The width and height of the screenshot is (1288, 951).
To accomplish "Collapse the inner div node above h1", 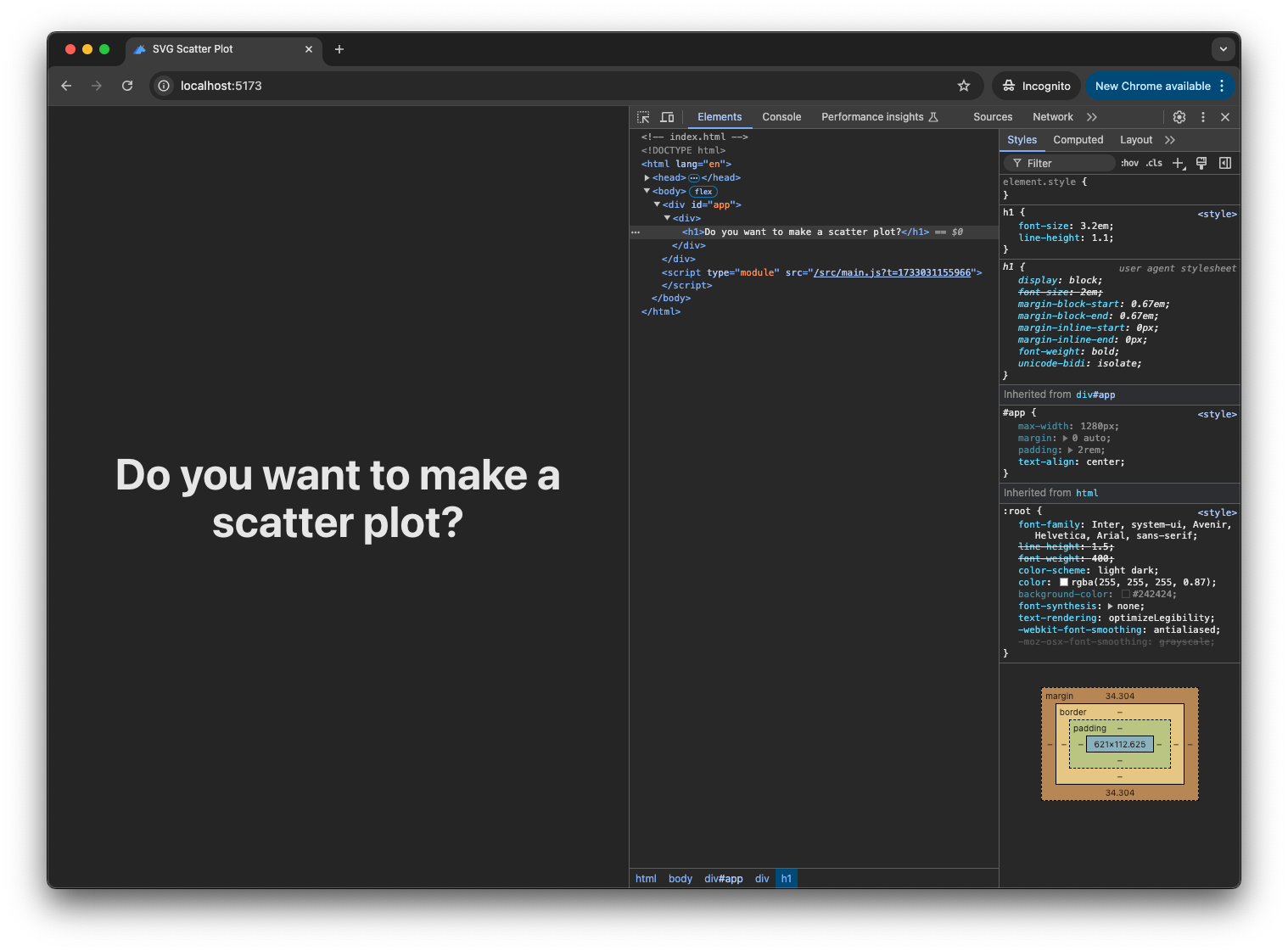I will tap(667, 219).
